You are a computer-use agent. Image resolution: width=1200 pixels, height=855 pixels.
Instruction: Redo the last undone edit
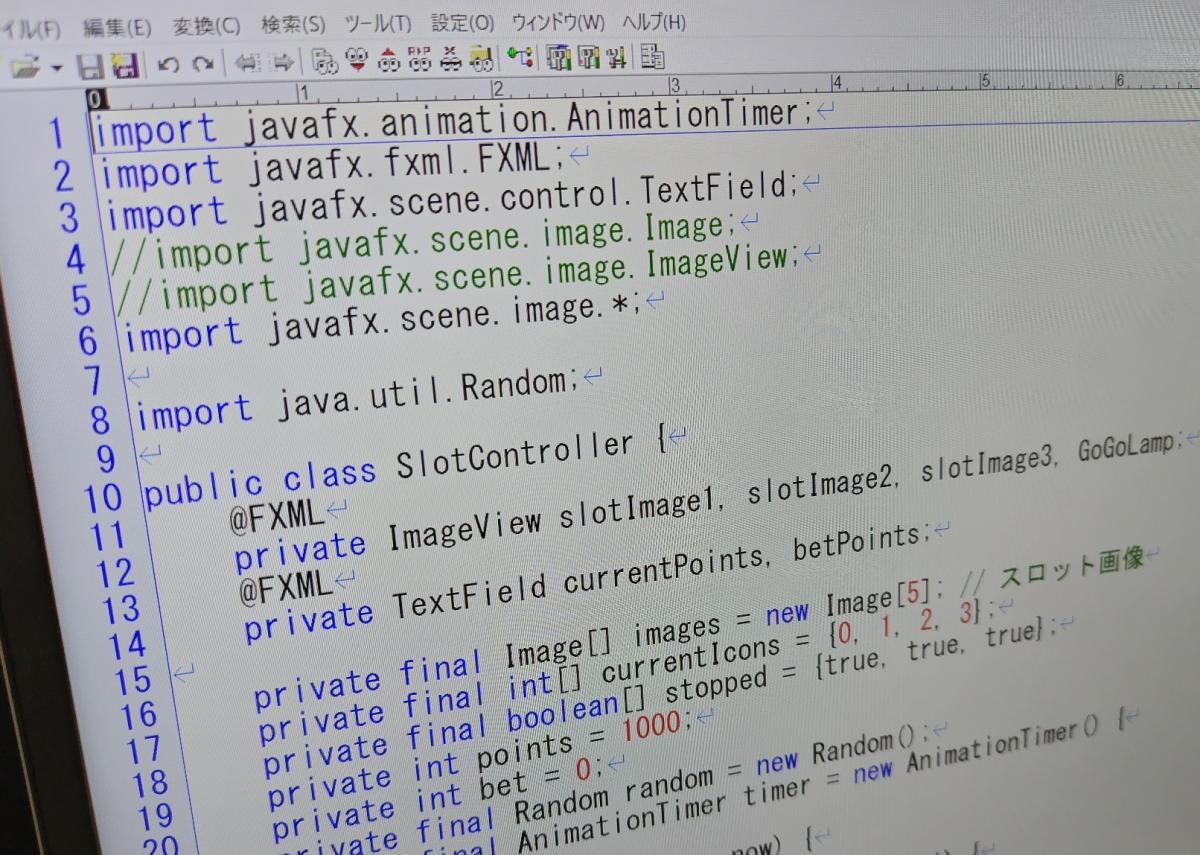click(203, 65)
